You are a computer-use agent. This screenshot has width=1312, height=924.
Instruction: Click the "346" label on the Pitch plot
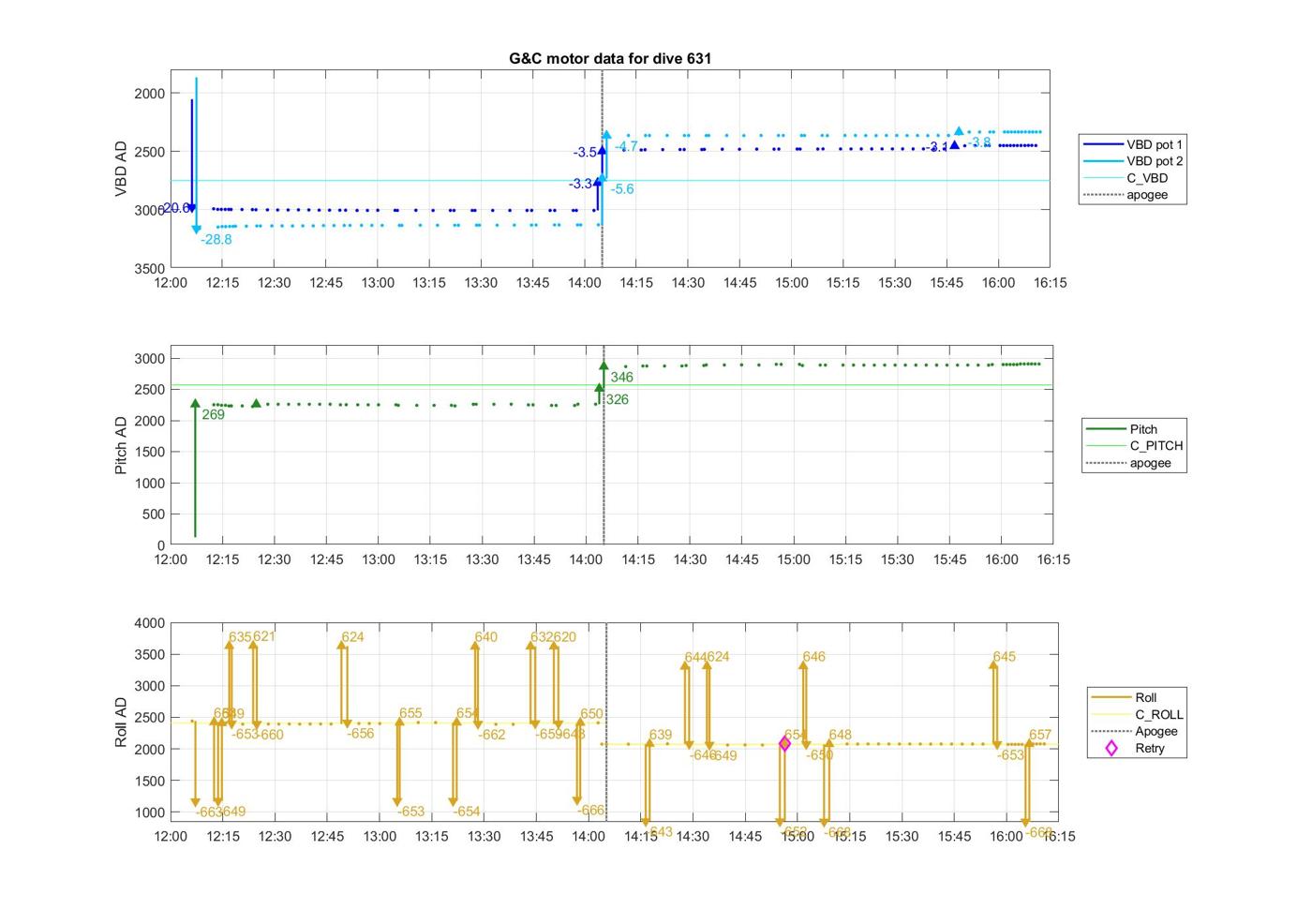621,377
